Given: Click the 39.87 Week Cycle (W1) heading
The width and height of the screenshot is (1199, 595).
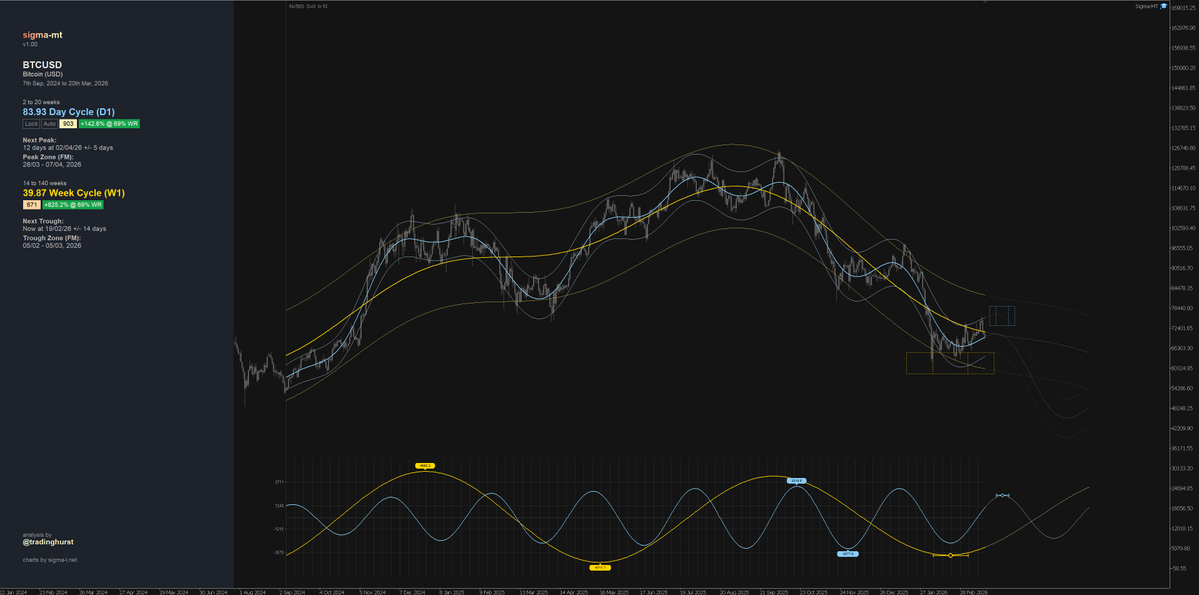Looking at the screenshot, I should [x=73, y=193].
